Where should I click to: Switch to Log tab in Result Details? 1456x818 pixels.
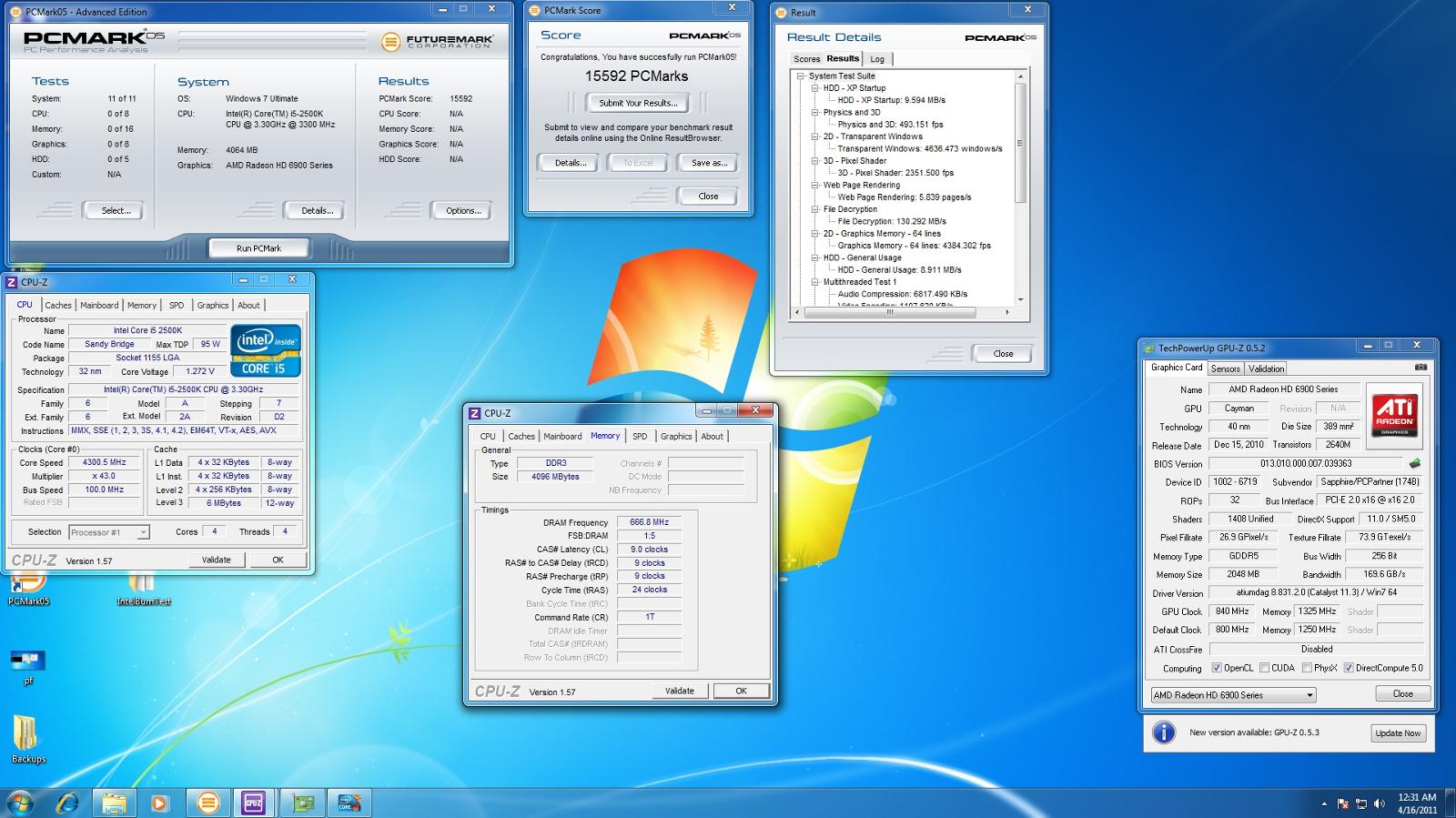click(877, 59)
